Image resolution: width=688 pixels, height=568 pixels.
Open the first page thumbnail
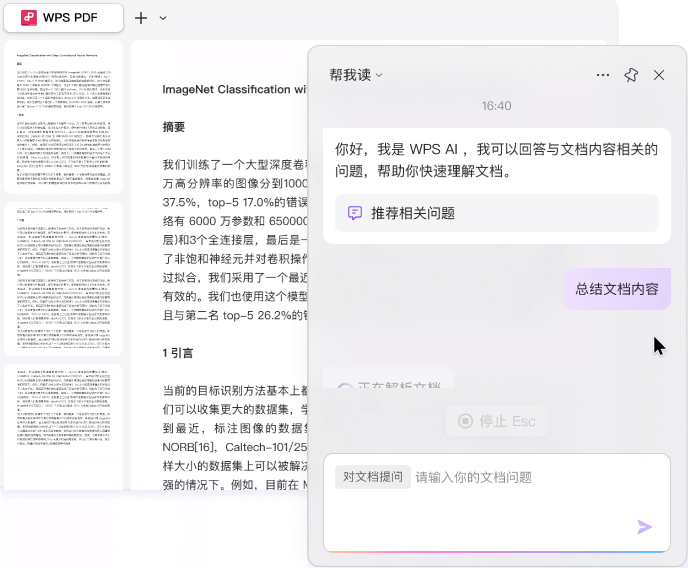tap(64, 117)
